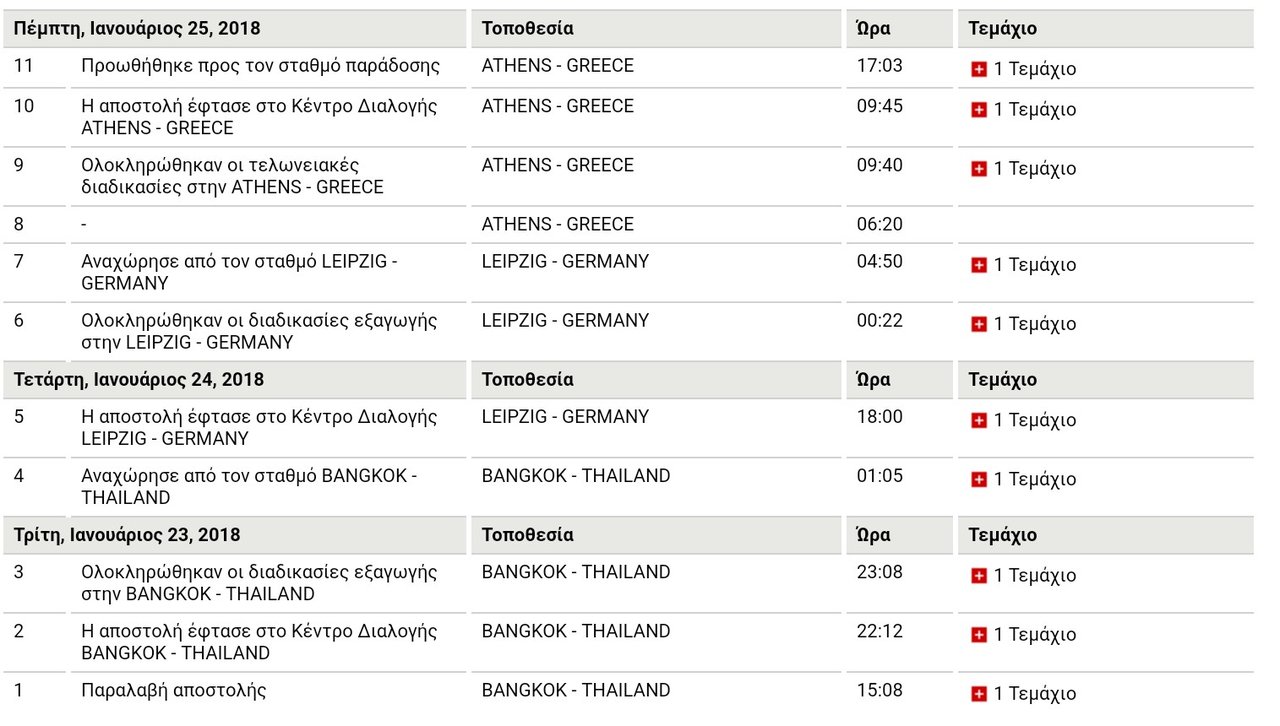The image size is (1280, 726).
Task: Click the plus icon for 04:50 Leipzig departure
Action: click(x=979, y=264)
